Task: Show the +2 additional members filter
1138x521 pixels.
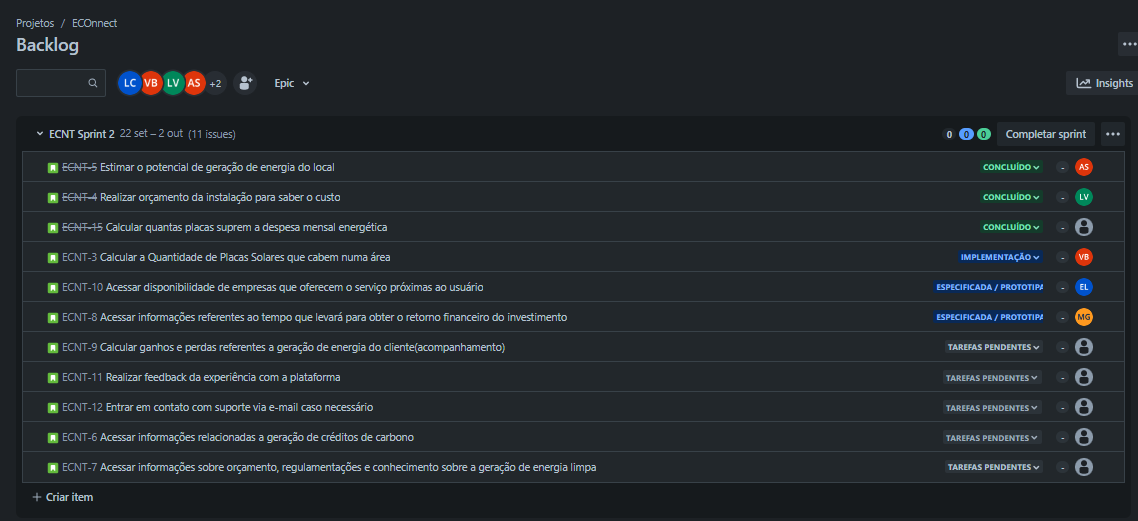Action: (216, 83)
